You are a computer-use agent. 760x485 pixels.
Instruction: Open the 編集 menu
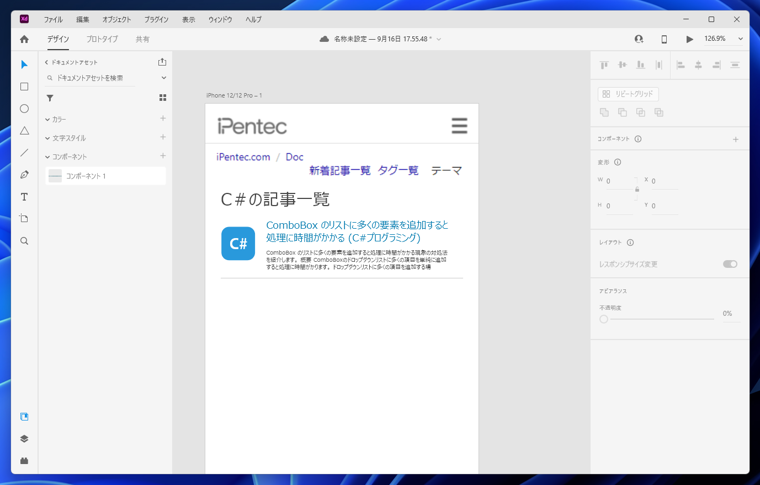(x=82, y=19)
